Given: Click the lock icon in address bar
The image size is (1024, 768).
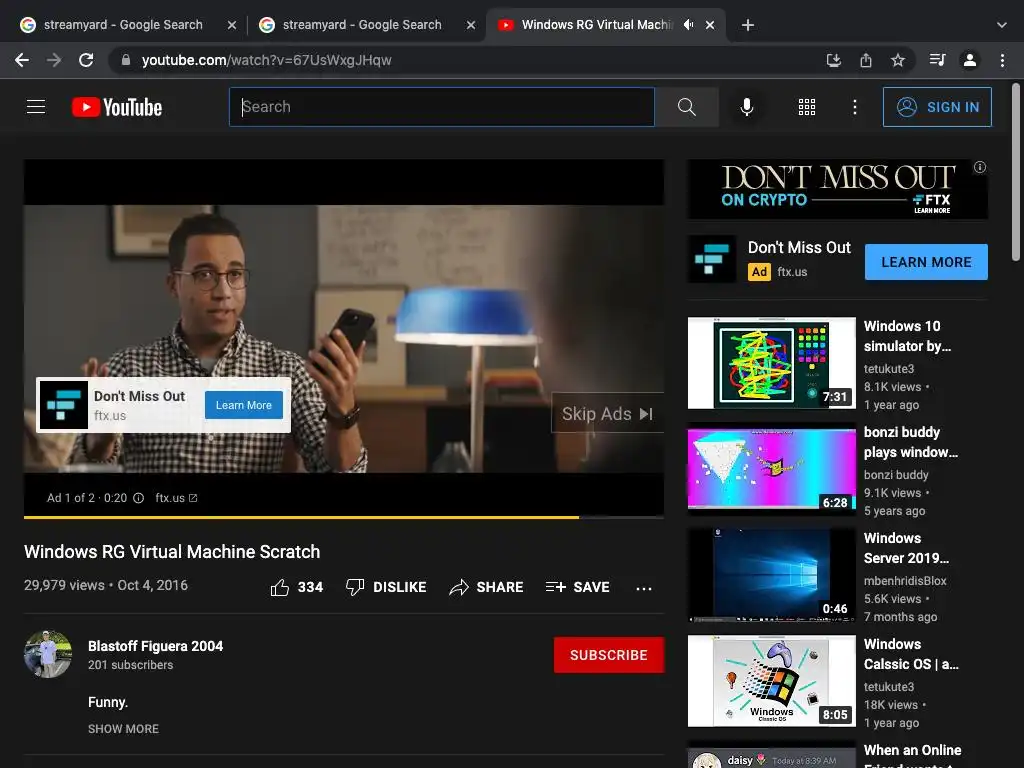Looking at the screenshot, I should pos(126,60).
